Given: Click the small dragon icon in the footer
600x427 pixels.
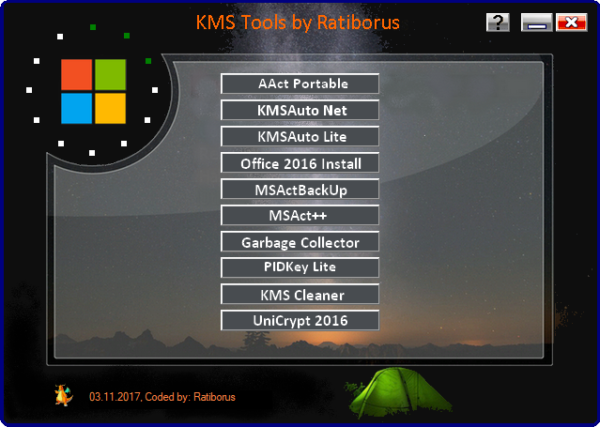Looking at the screenshot, I should click(x=64, y=395).
